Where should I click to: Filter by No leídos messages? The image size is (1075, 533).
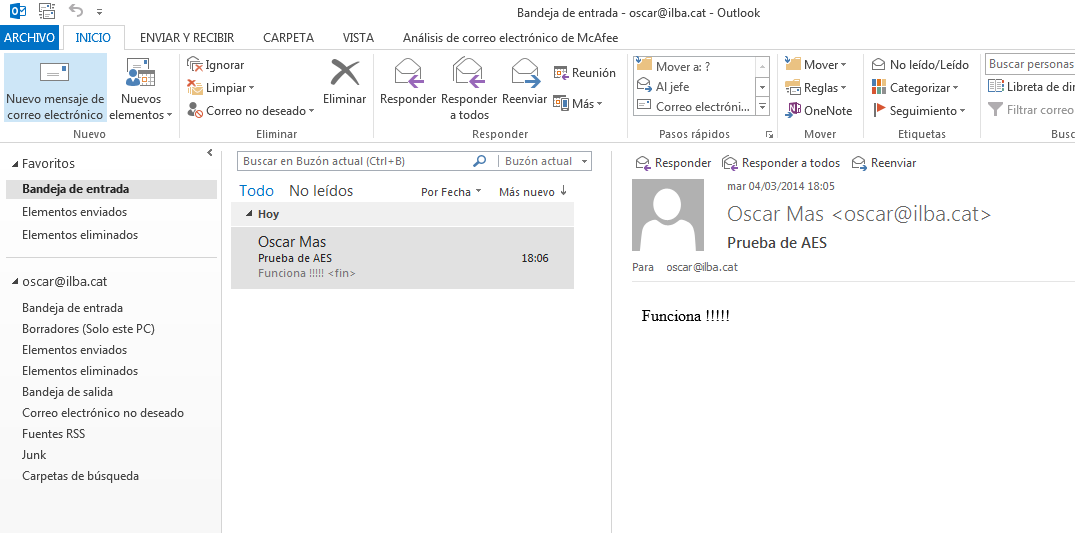321,191
